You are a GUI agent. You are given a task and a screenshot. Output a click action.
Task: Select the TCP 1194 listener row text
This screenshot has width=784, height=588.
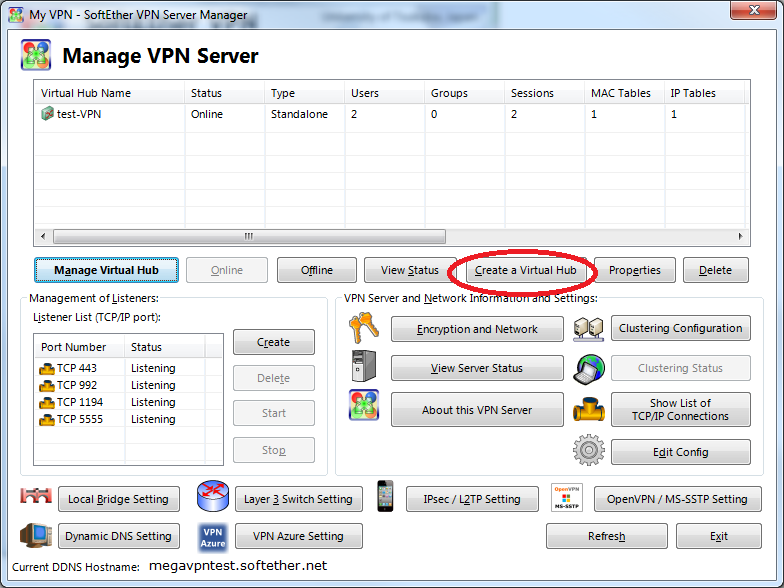point(80,402)
